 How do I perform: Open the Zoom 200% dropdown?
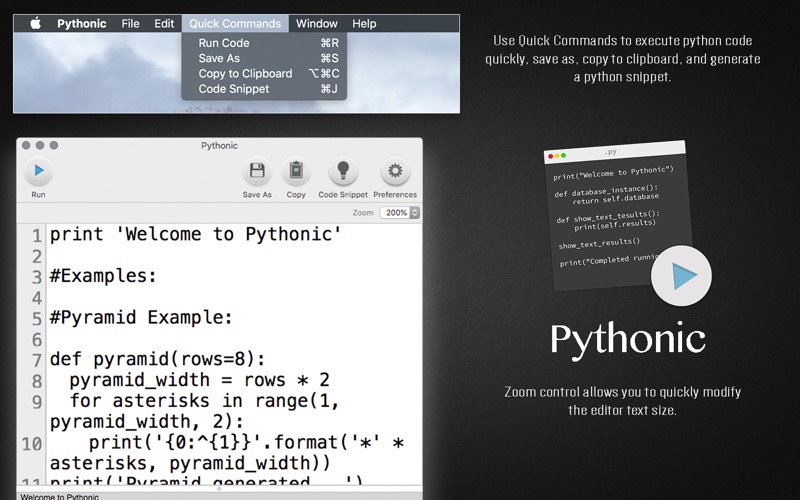(x=399, y=213)
